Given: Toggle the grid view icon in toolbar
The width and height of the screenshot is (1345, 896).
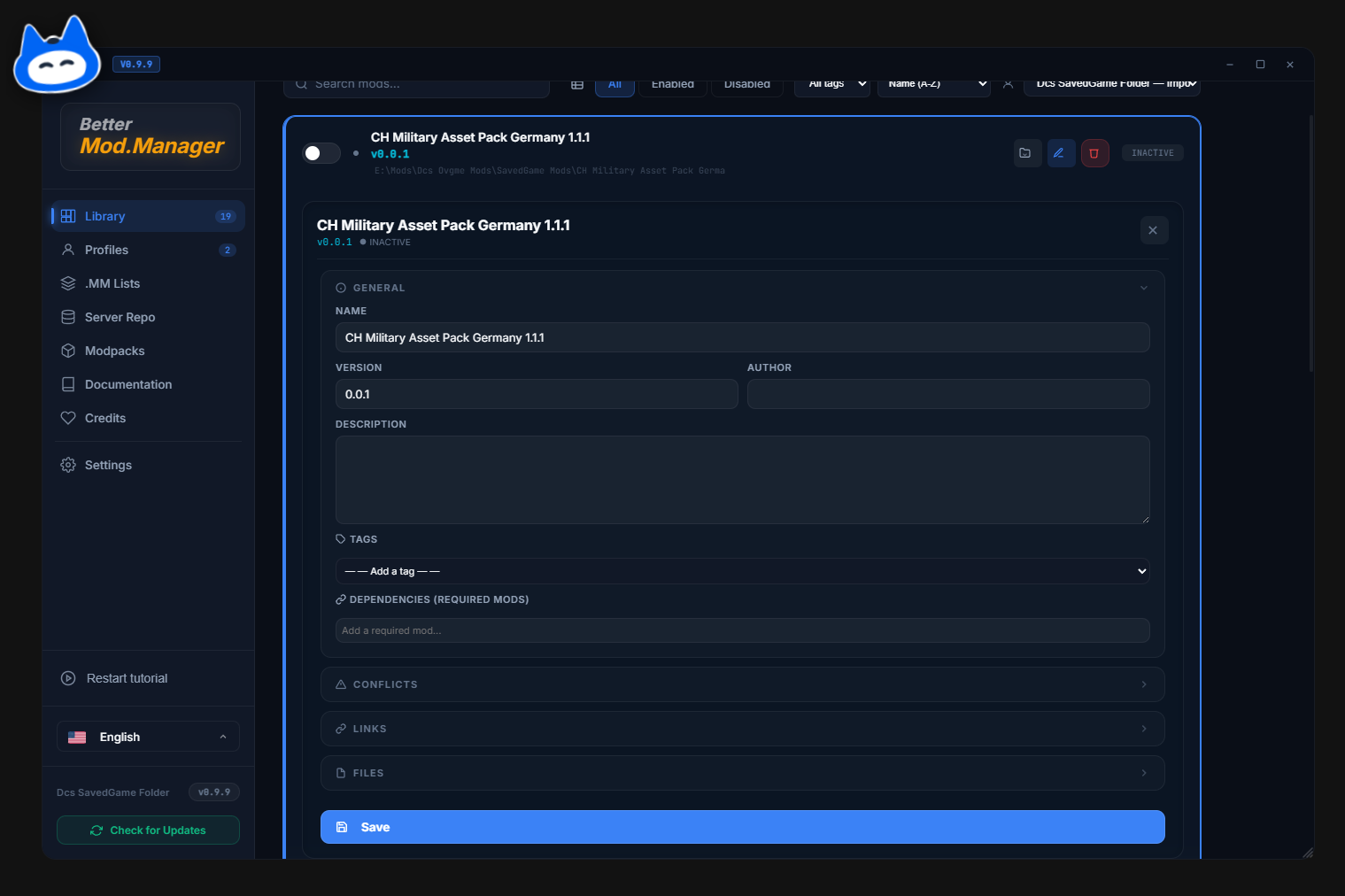Looking at the screenshot, I should pyautogui.click(x=577, y=85).
